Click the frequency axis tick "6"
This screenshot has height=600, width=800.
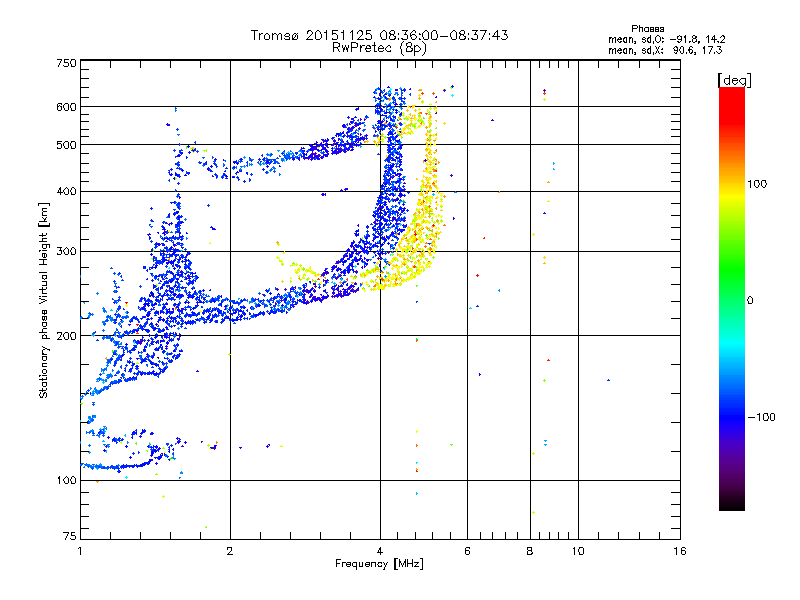tap(467, 551)
